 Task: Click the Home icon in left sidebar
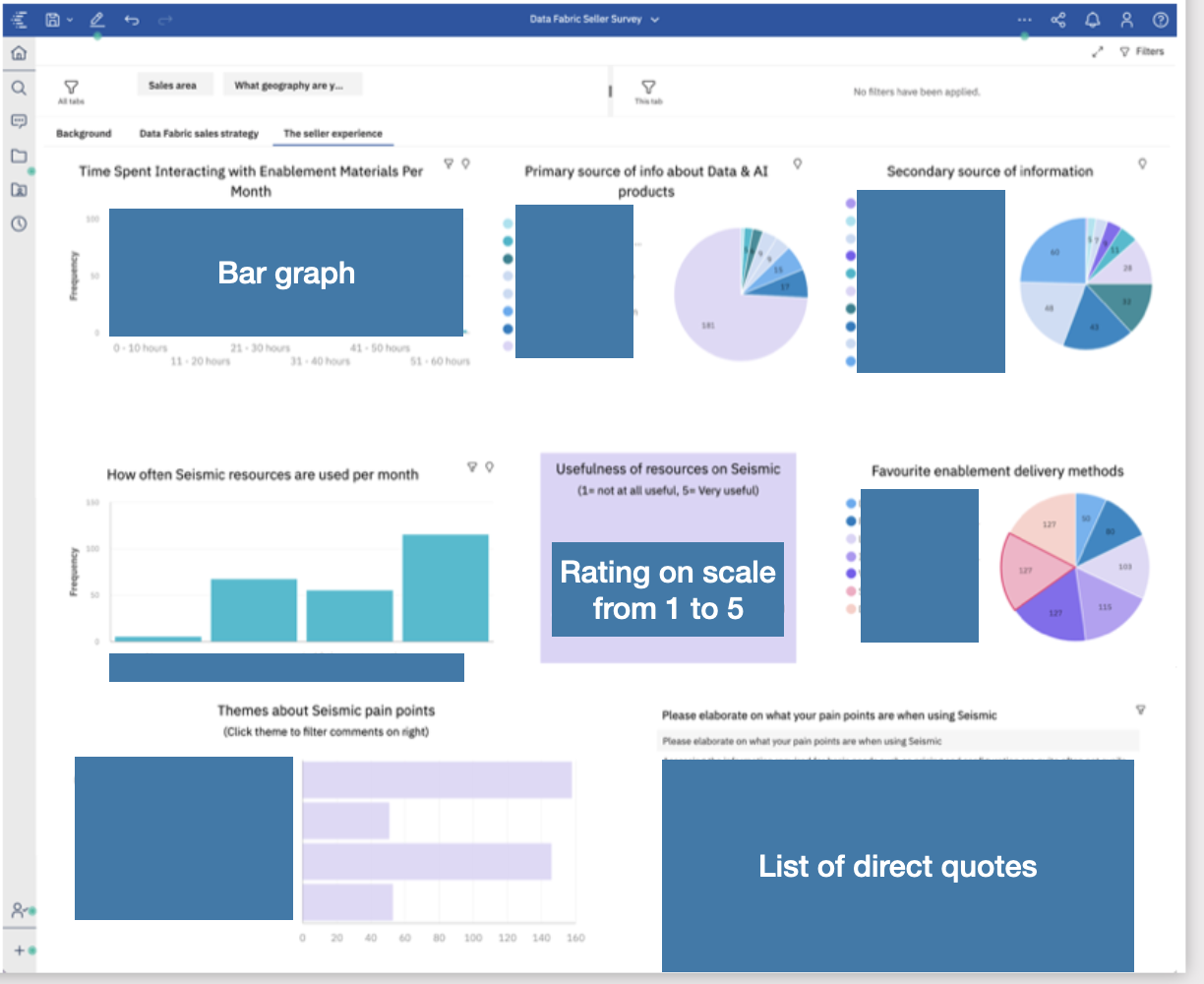pyautogui.click(x=18, y=53)
